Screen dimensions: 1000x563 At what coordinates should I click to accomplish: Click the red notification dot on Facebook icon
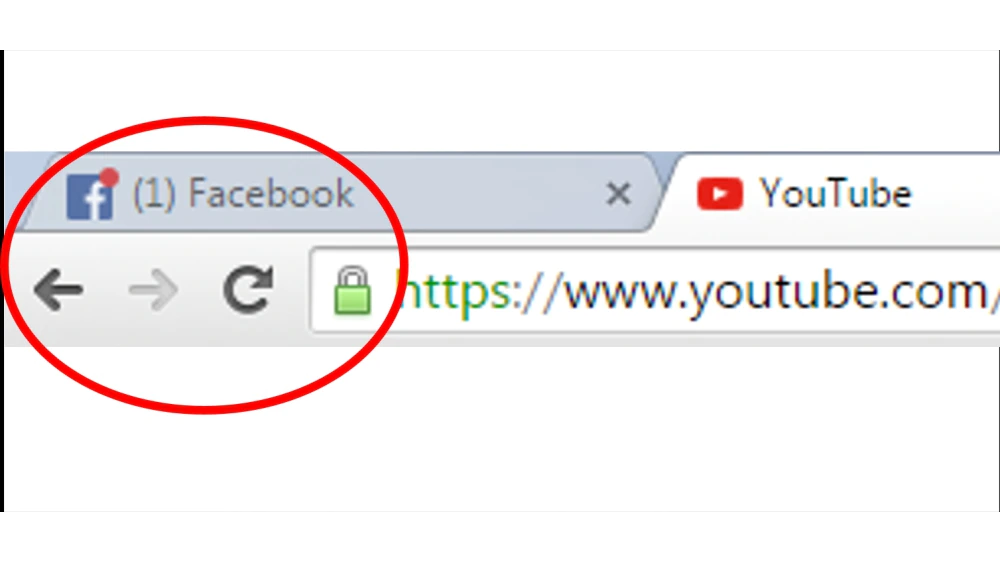tap(110, 178)
